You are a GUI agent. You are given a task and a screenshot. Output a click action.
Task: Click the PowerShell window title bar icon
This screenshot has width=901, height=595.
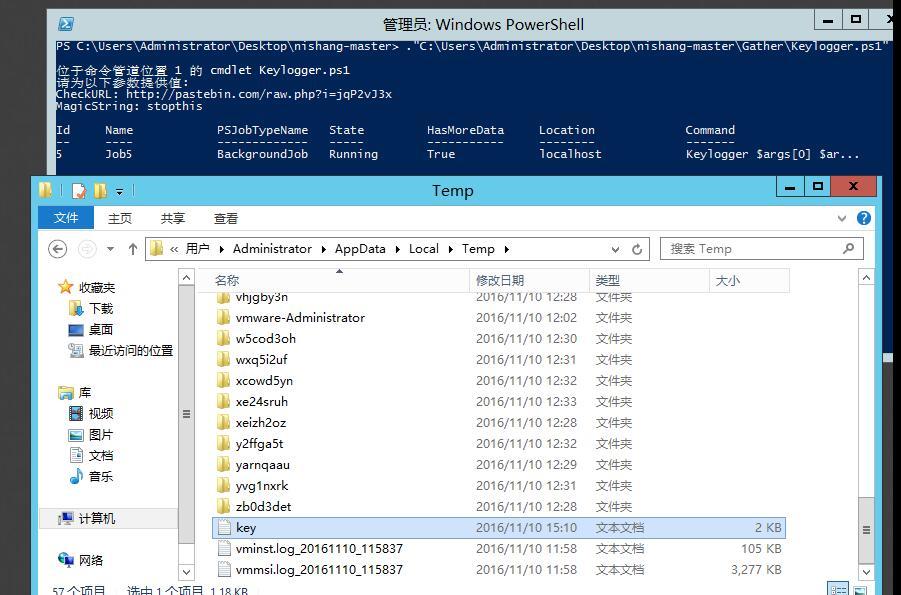[66, 24]
